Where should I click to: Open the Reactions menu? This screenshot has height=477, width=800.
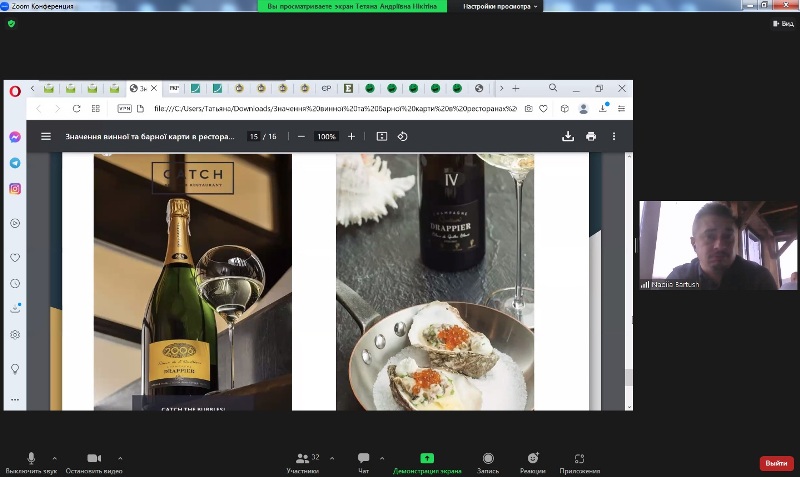click(x=533, y=459)
